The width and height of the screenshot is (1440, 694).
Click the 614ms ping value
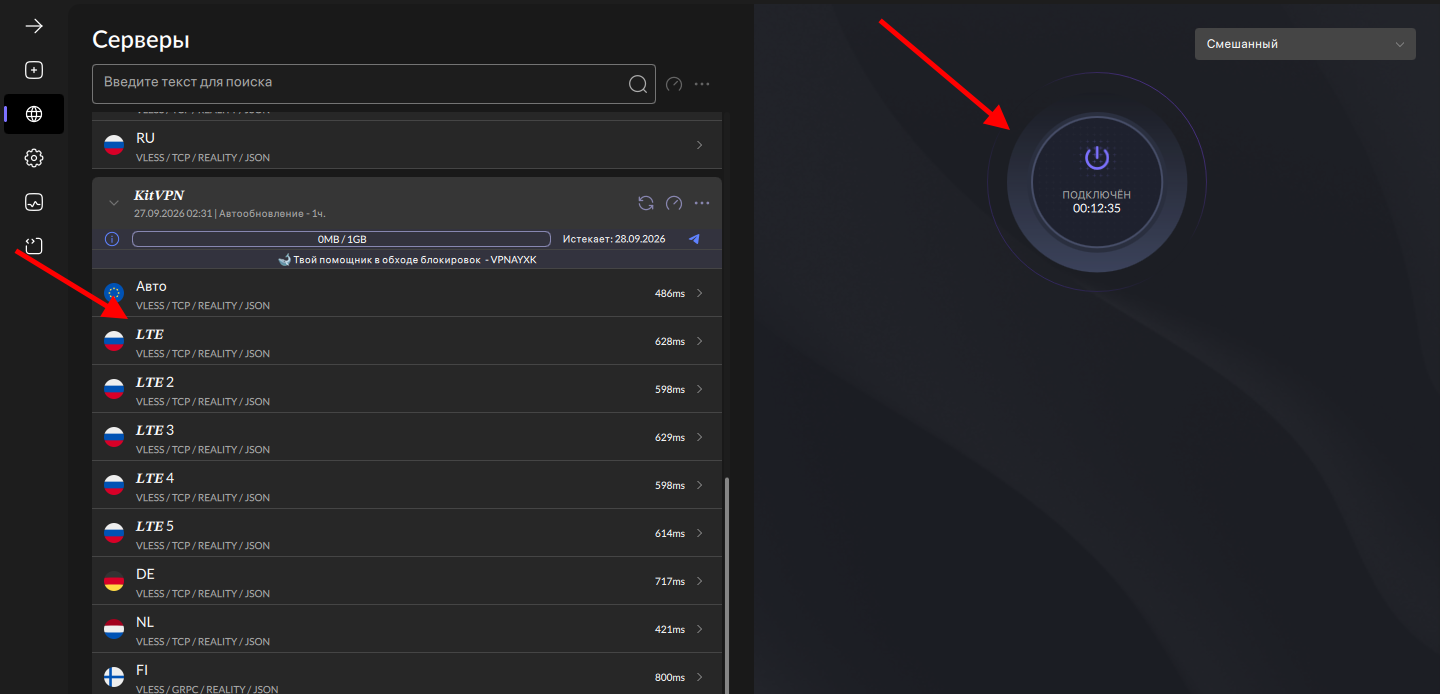tap(670, 534)
